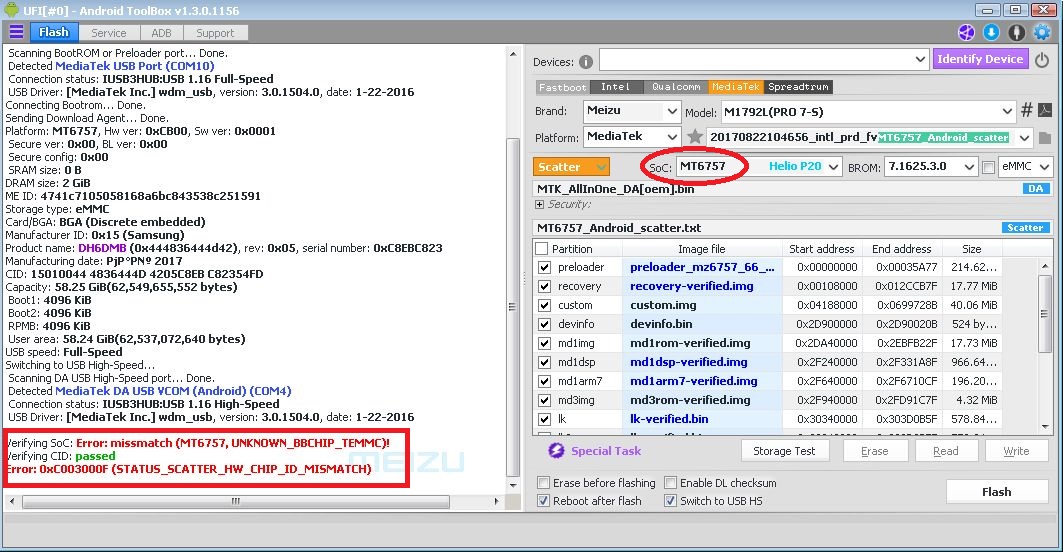Browse firmware with the folder icon
The image size is (1063, 552).
click(1045, 138)
